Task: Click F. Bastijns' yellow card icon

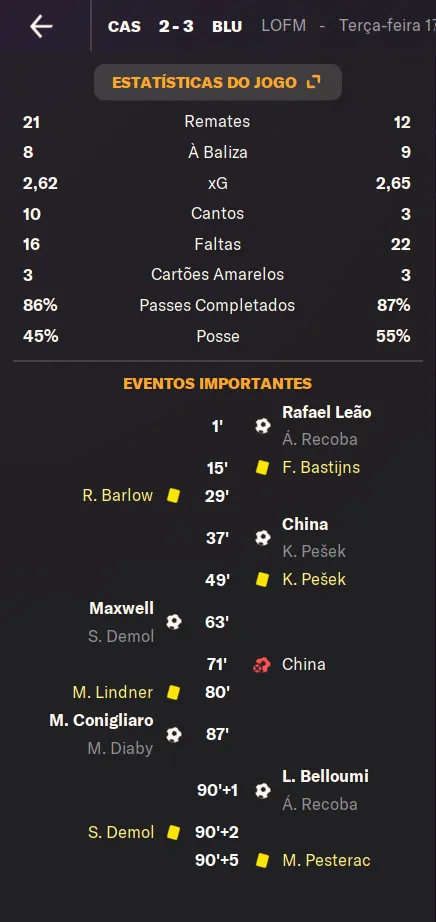Action: pyautogui.click(x=262, y=467)
